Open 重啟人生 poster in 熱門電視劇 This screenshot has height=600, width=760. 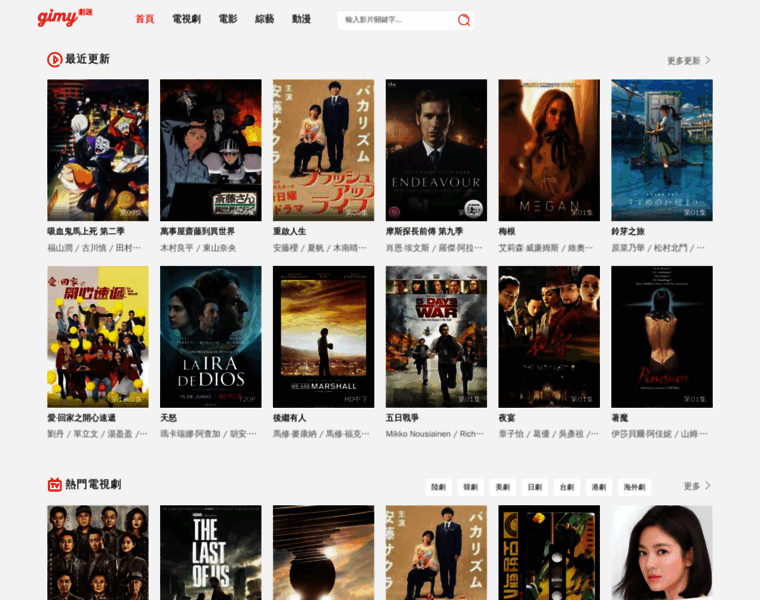(436, 553)
